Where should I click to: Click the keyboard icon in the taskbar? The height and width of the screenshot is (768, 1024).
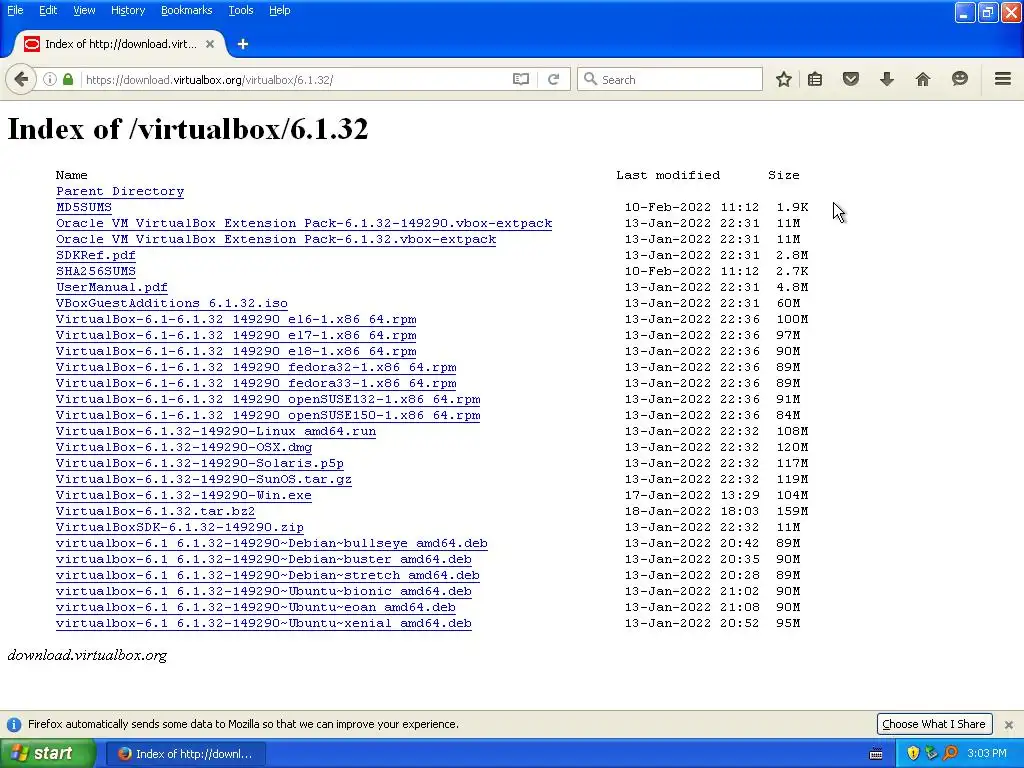pyautogui.click(x=876, y=754)
